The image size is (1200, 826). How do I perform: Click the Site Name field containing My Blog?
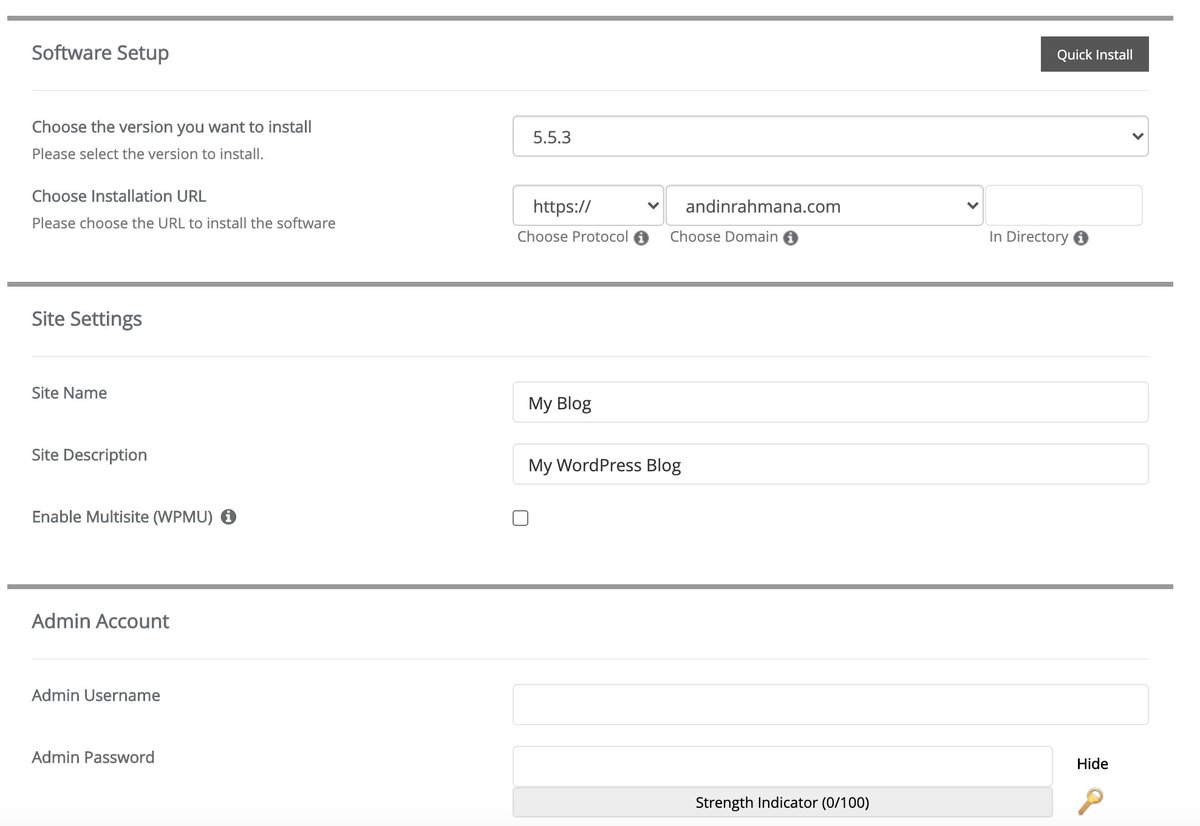coord(830,402)
